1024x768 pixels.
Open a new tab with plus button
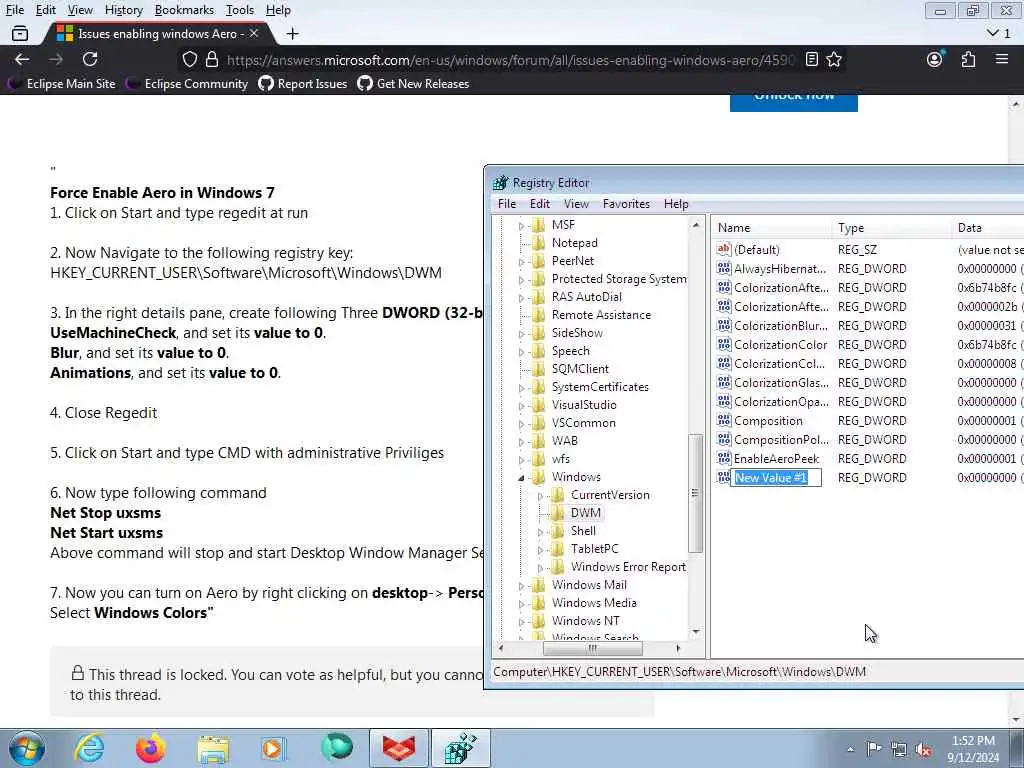[x=293, y=33]
